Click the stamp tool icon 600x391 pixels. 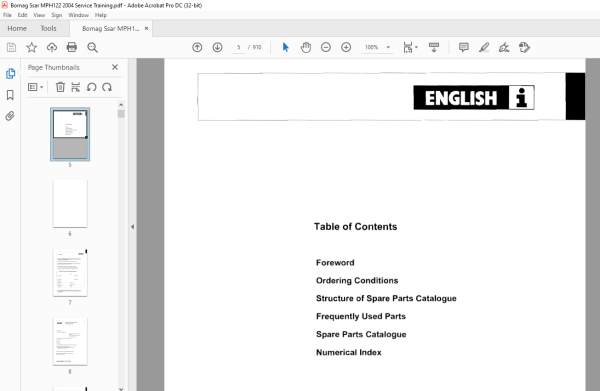(524, 47)
